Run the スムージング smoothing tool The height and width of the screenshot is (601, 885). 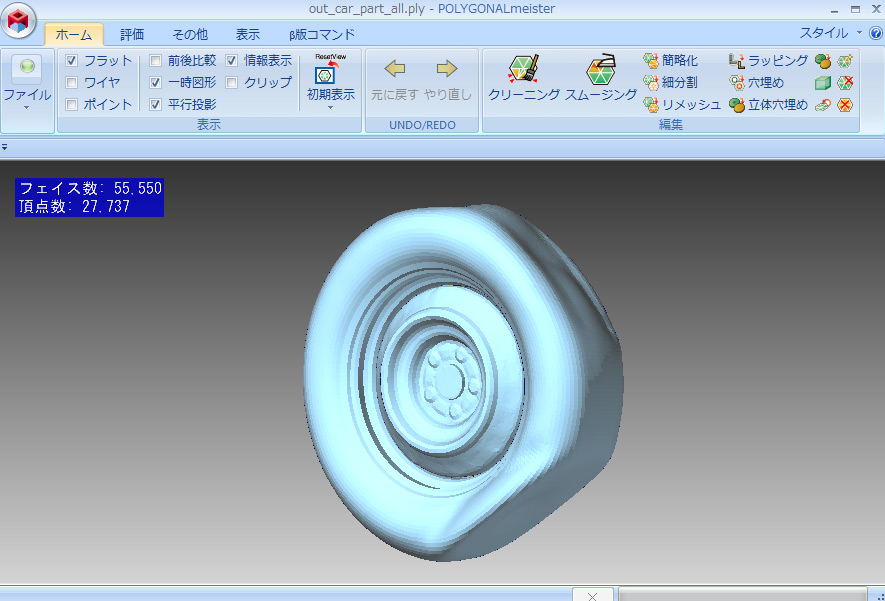[x=601, y=78]
